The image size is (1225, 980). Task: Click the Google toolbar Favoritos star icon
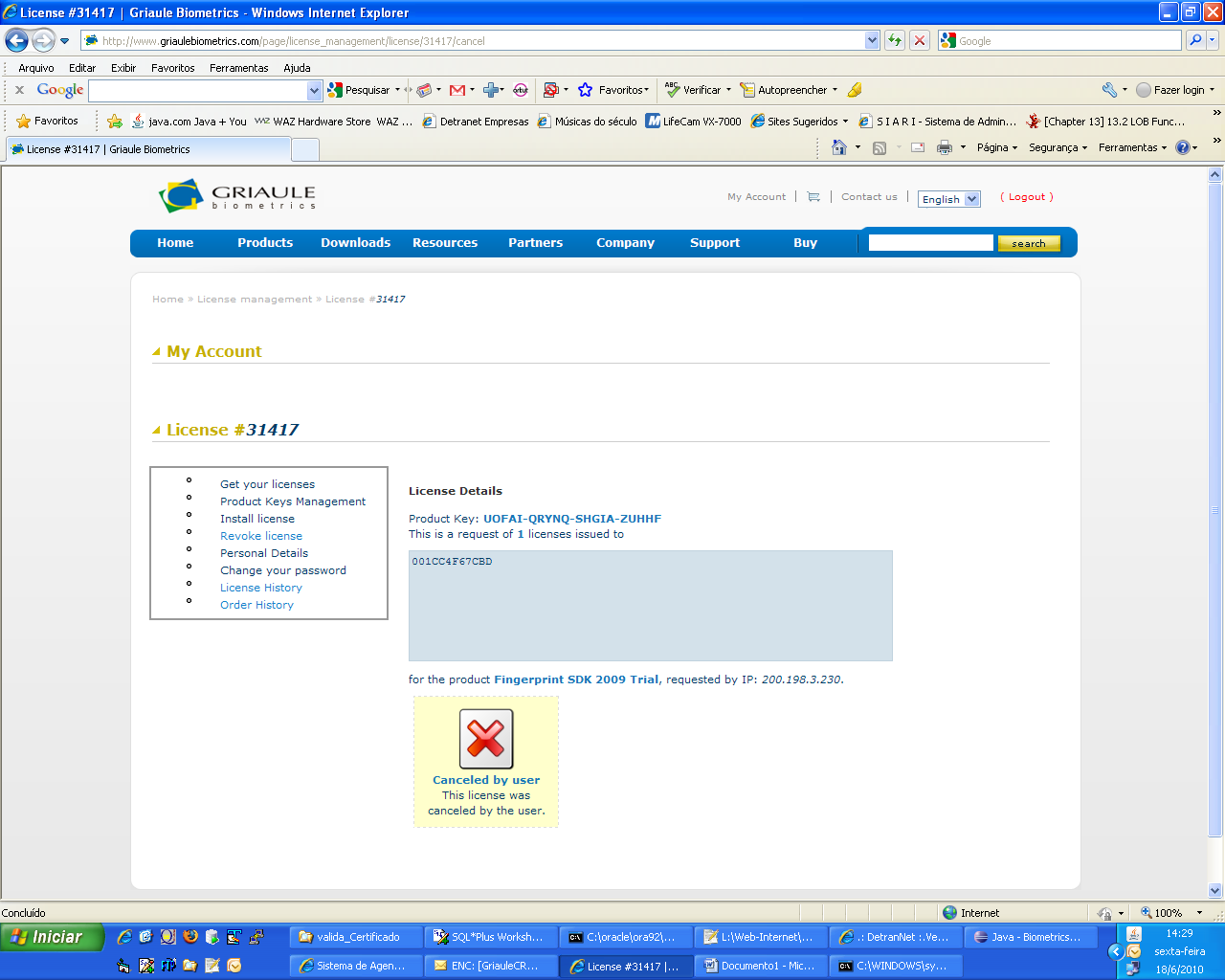(585, 90)
